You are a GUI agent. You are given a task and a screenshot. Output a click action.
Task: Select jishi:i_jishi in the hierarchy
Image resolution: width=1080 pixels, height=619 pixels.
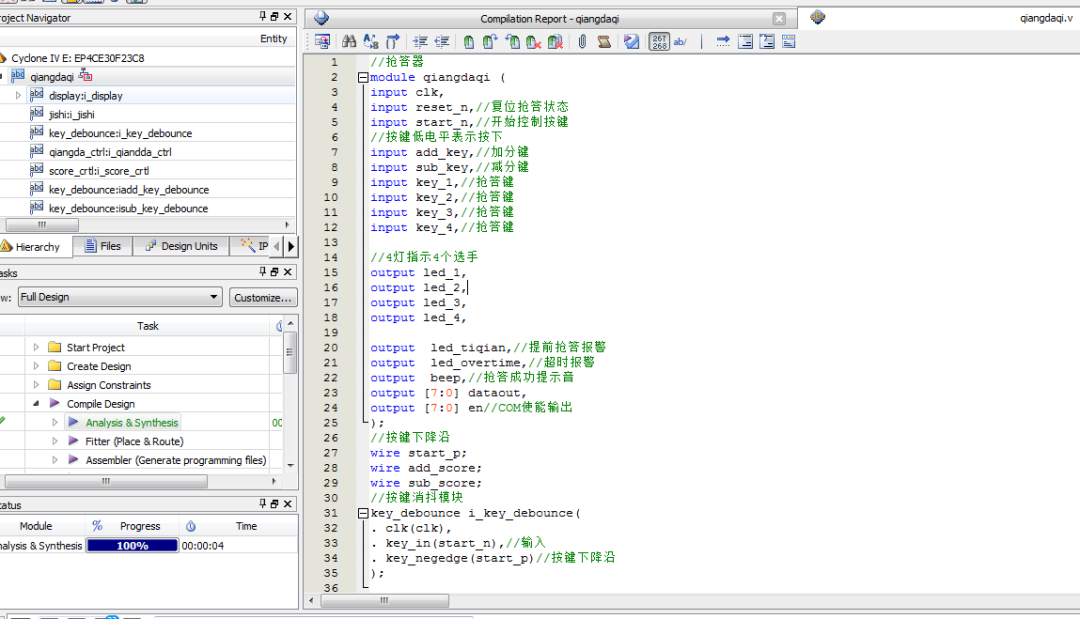coord(71,114)
